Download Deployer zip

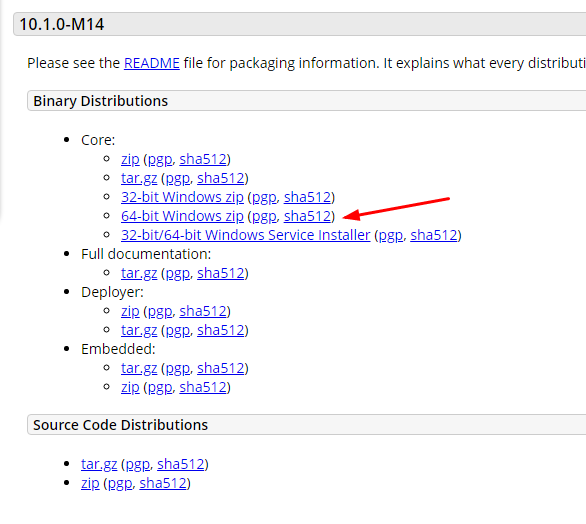point(130,311)
